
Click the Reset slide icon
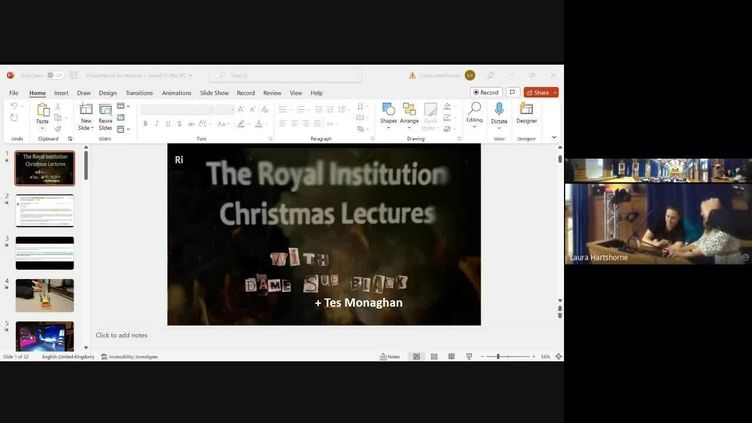[121, 118]
